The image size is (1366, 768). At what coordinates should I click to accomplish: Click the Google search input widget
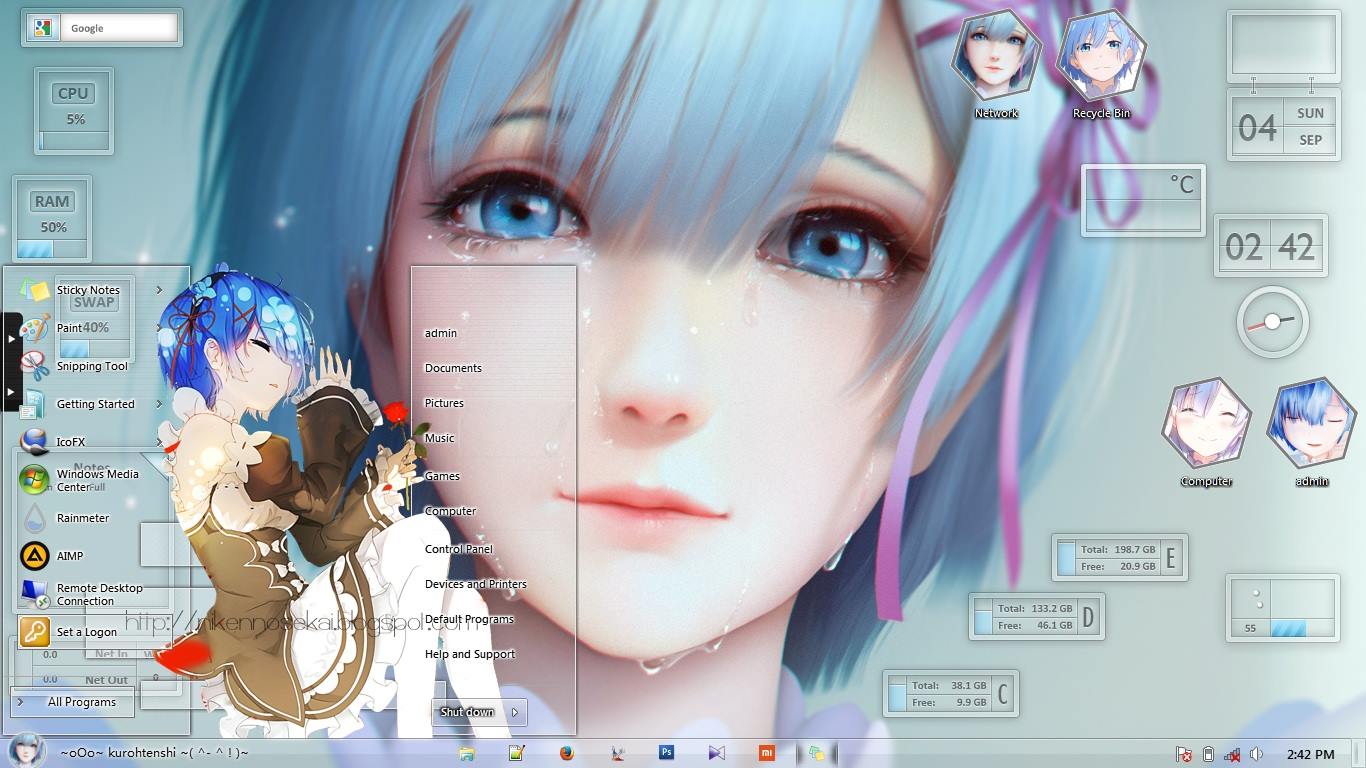(120, 28)
